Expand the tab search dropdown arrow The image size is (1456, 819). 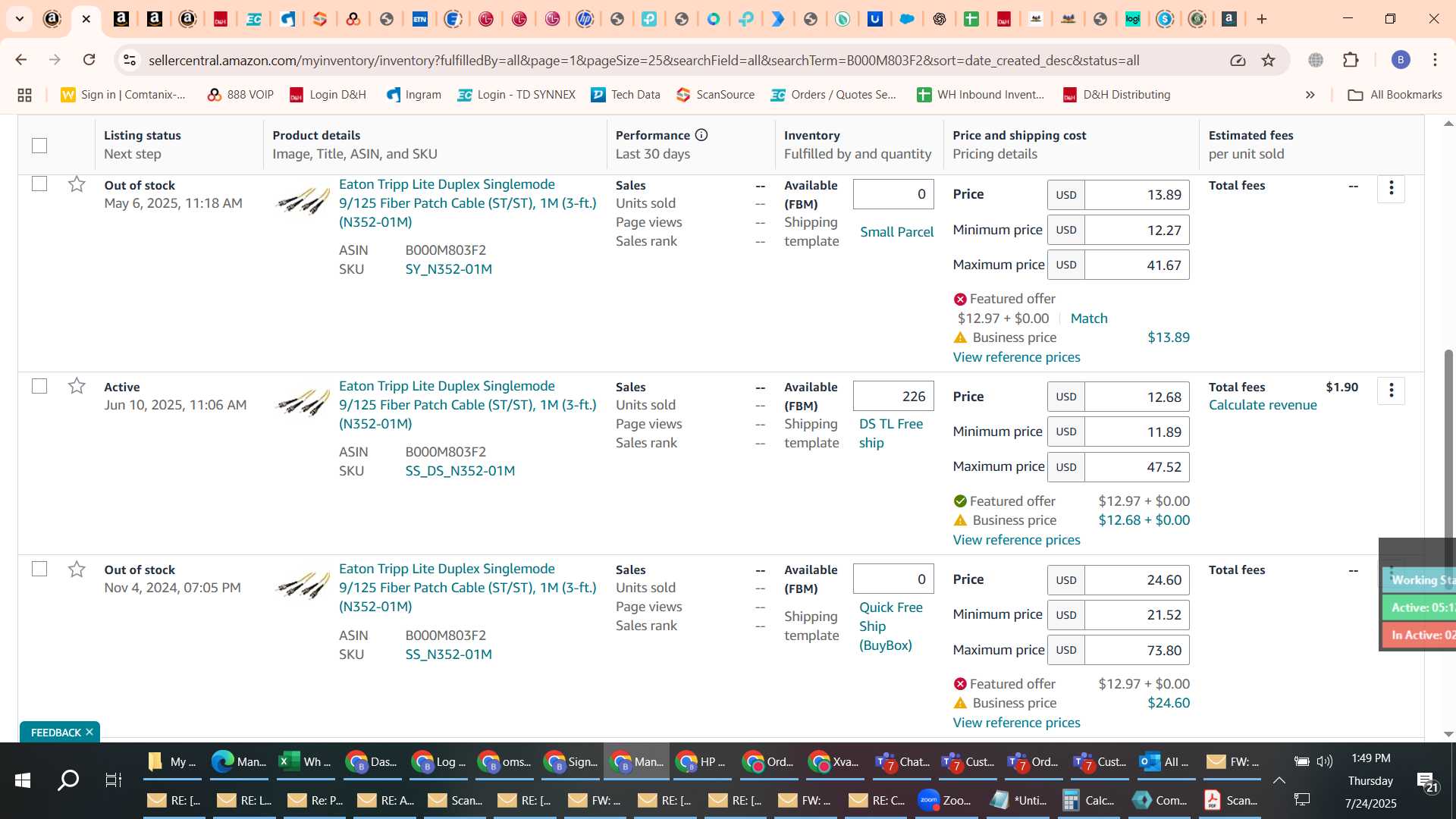tap(19, 19)
